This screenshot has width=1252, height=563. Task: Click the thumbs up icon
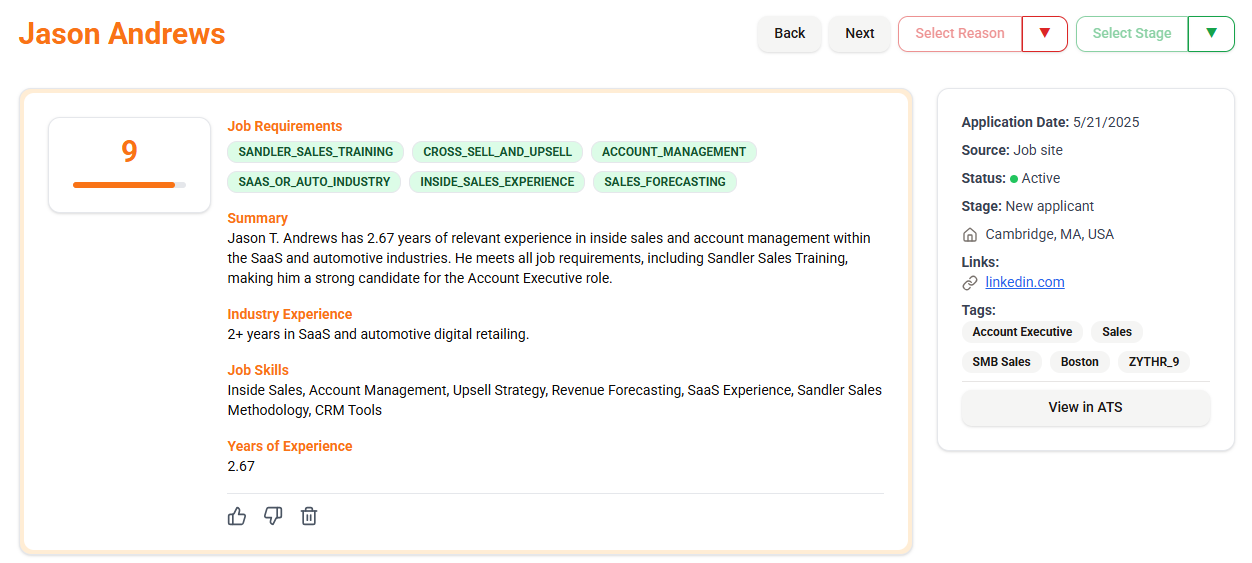tap(237, 516)
